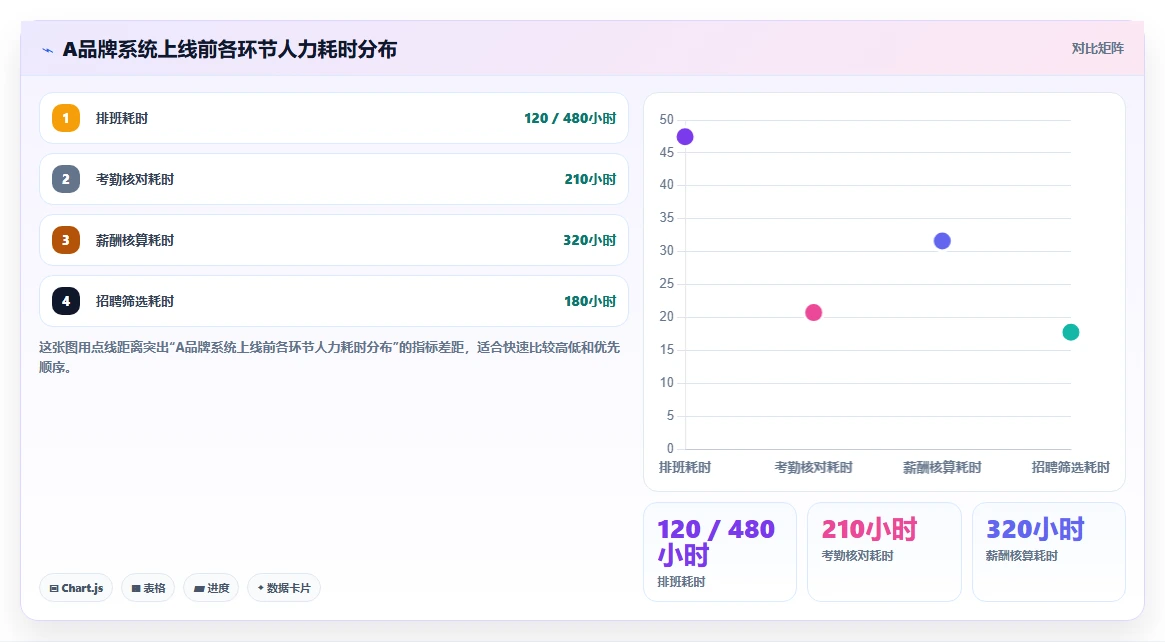Image resolution: width=1165 pixels, height=642 pixels.
Task: Click the 320小时 value in list row
Action: point(589,240)
